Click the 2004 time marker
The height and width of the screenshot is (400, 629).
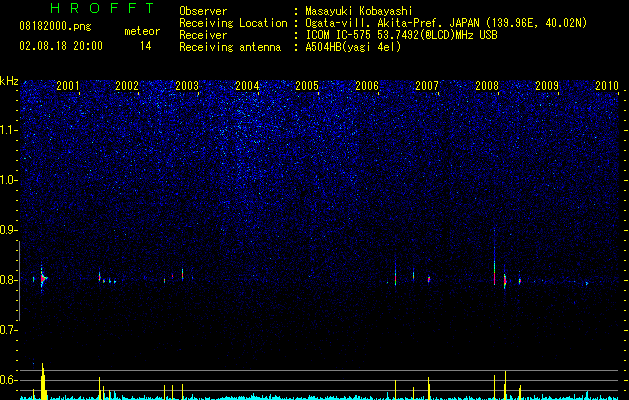[247, 86]
